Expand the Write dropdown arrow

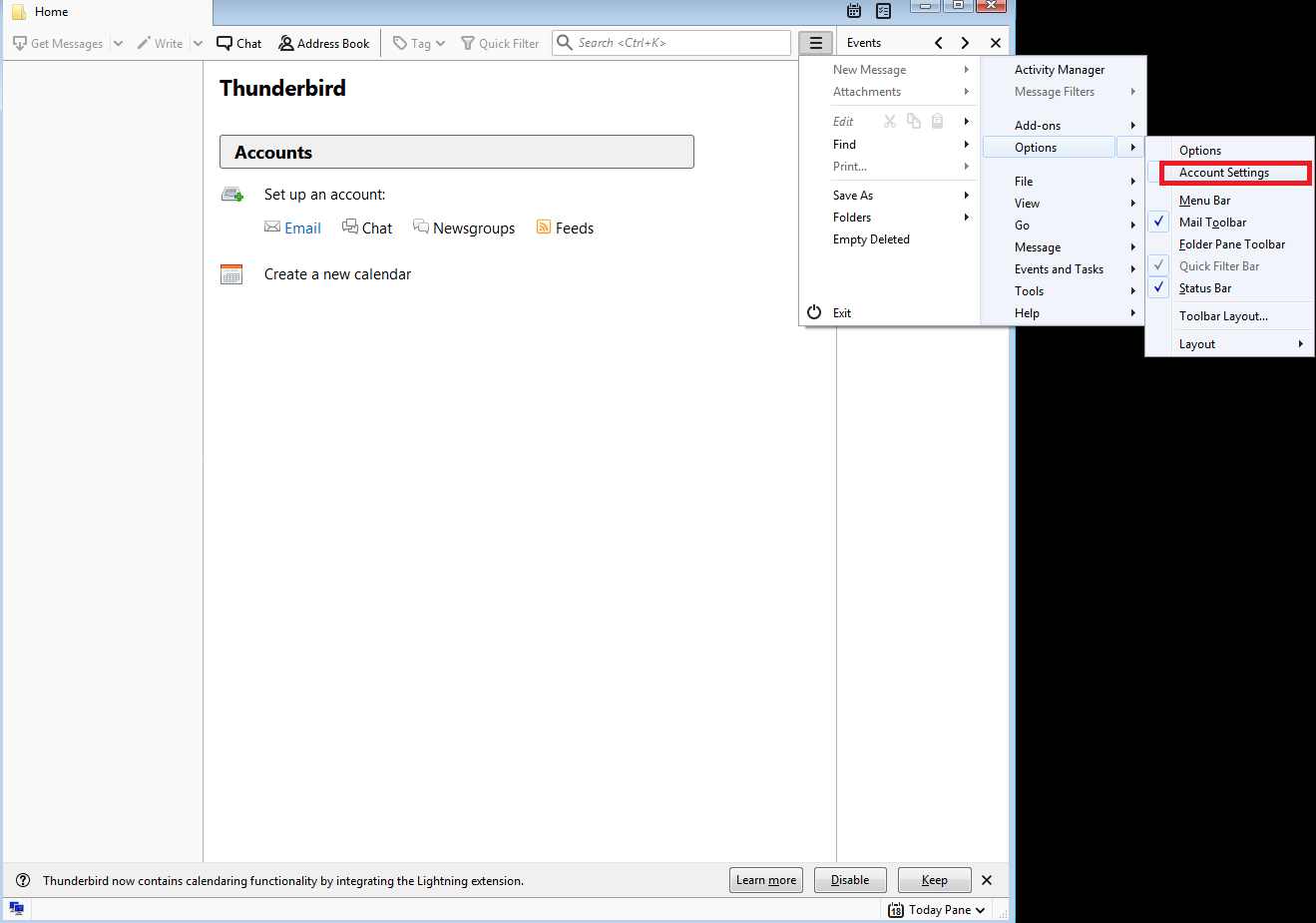[x=198, y=43]
